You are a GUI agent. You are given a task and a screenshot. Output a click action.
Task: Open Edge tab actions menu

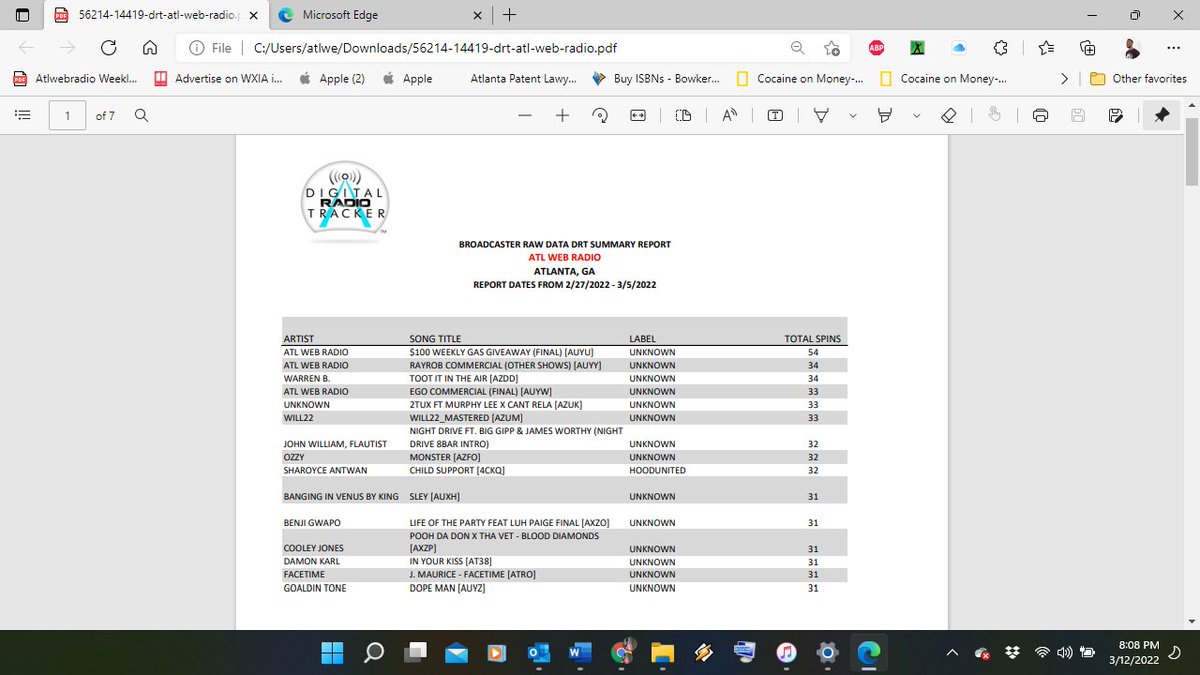pyautogui.click(x=22, y=15)
